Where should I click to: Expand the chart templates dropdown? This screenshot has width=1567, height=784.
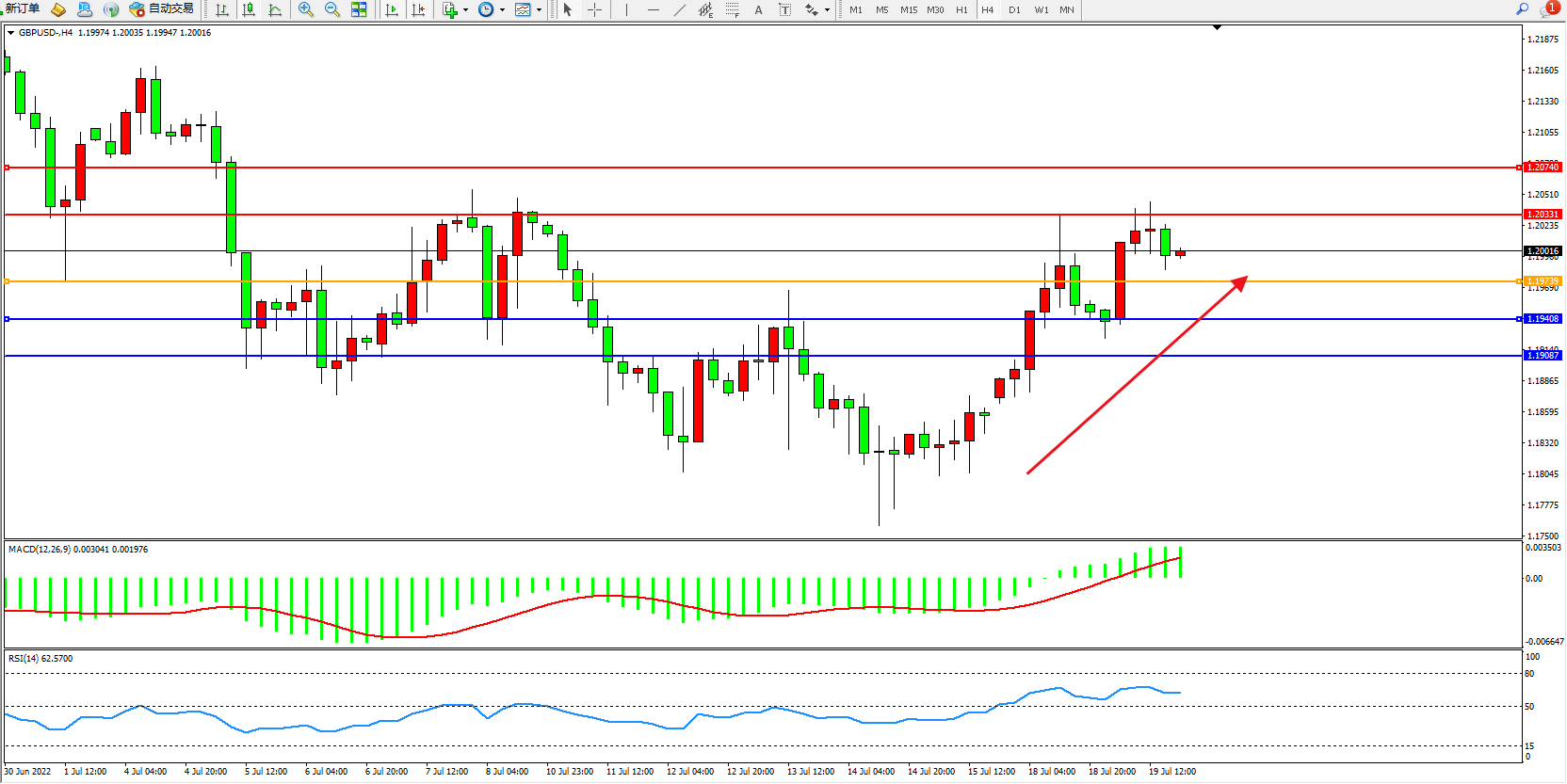click(x=539, y=9)
